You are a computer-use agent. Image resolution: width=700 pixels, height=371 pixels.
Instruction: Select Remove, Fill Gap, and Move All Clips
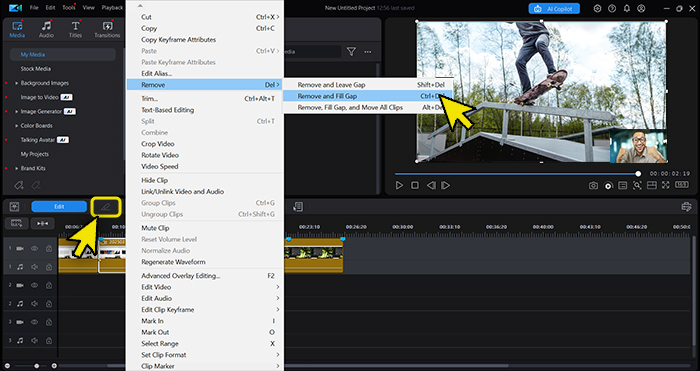point(368,108)
